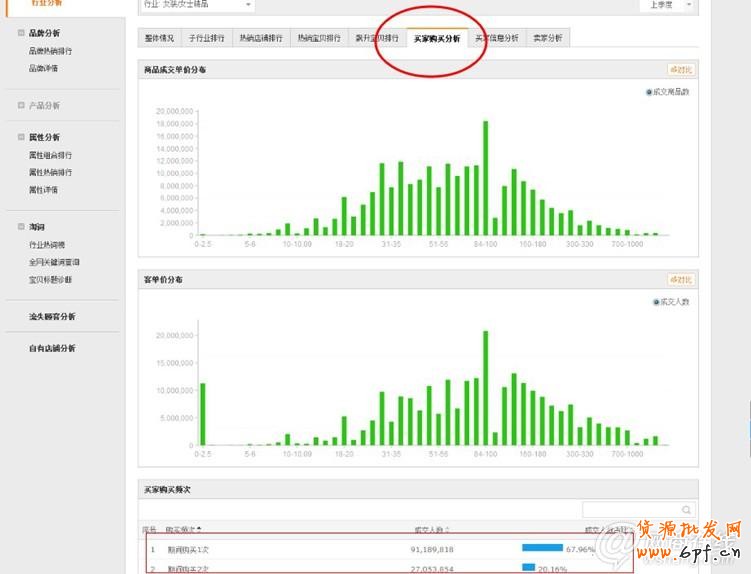
Task: Go to 流失顾客分析 in sidebar
Action: pyautogui.click(x=52, y=317)
